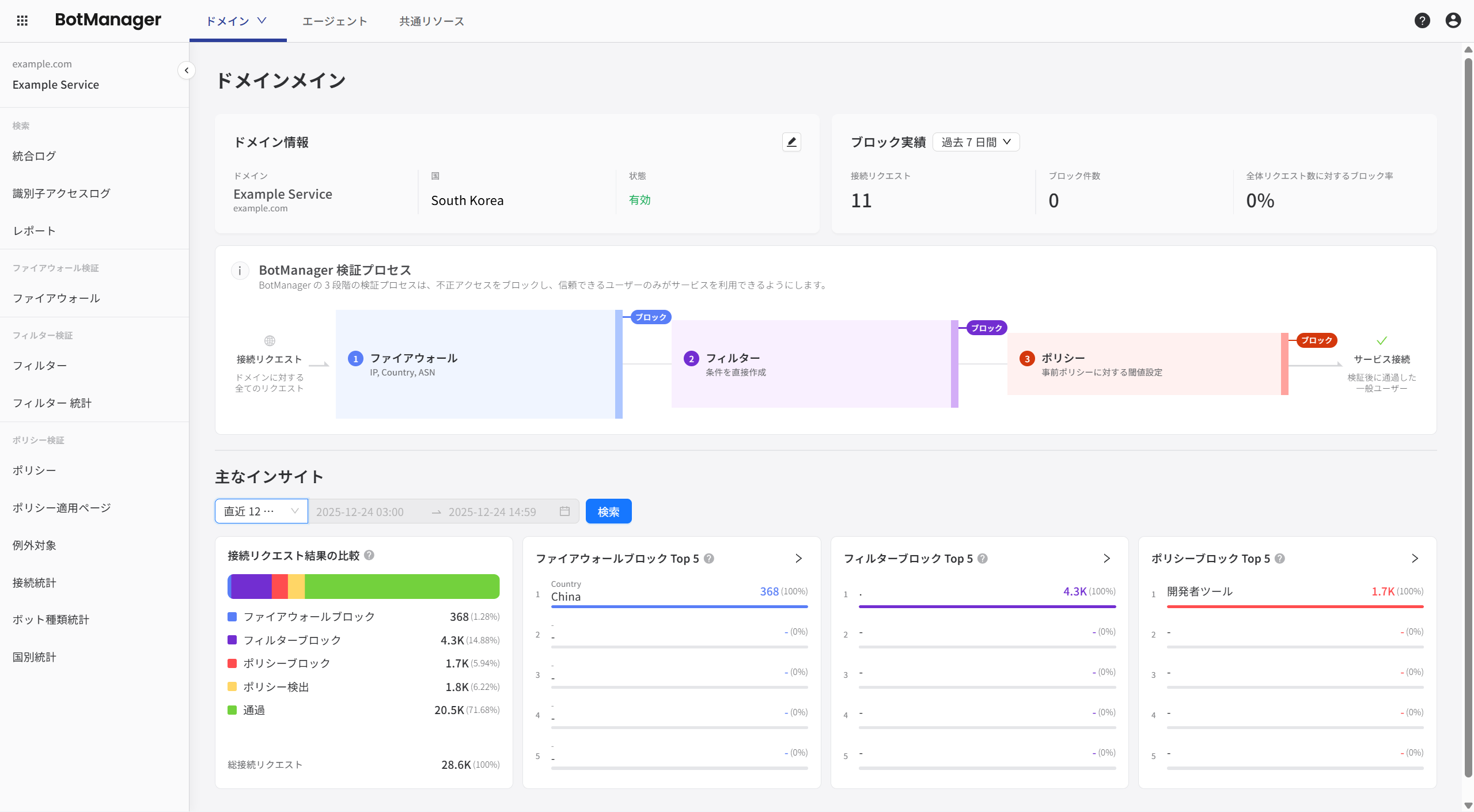
Task: Switch to the 共通リソース tab
Action: point(431,21)
